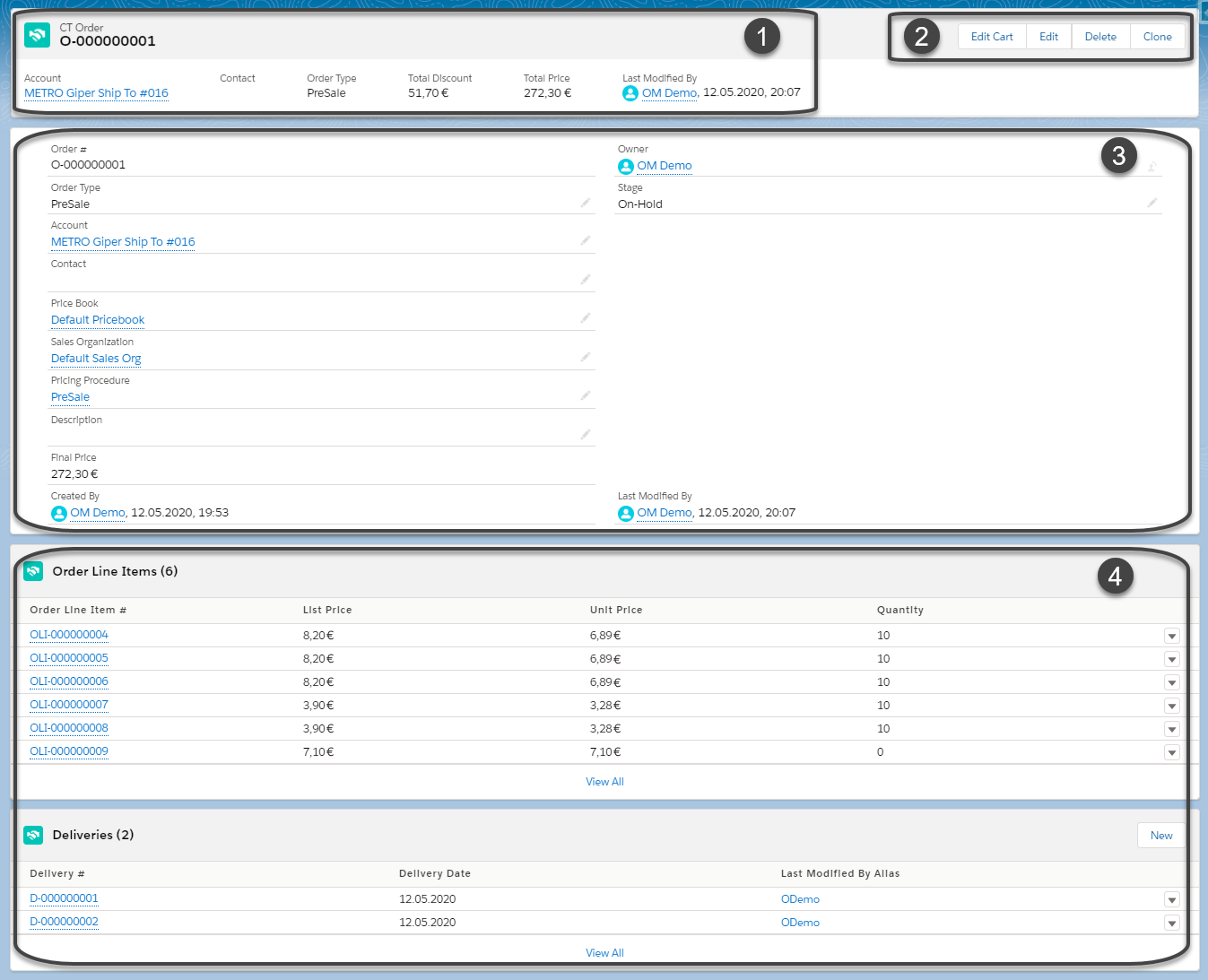Screen dimensions: 1208x980
Task: Click the Deliveries section icon
Action: (33, 835)
